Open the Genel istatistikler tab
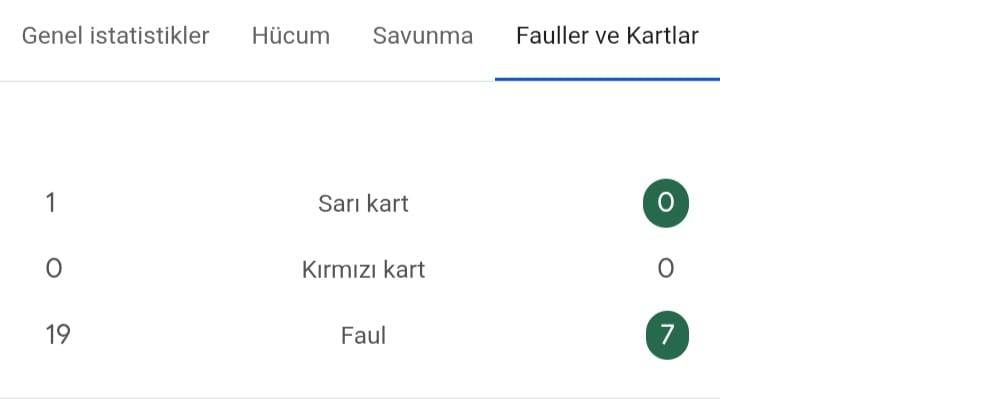The height and width of the screenshot is (407, 1000). 115,36
